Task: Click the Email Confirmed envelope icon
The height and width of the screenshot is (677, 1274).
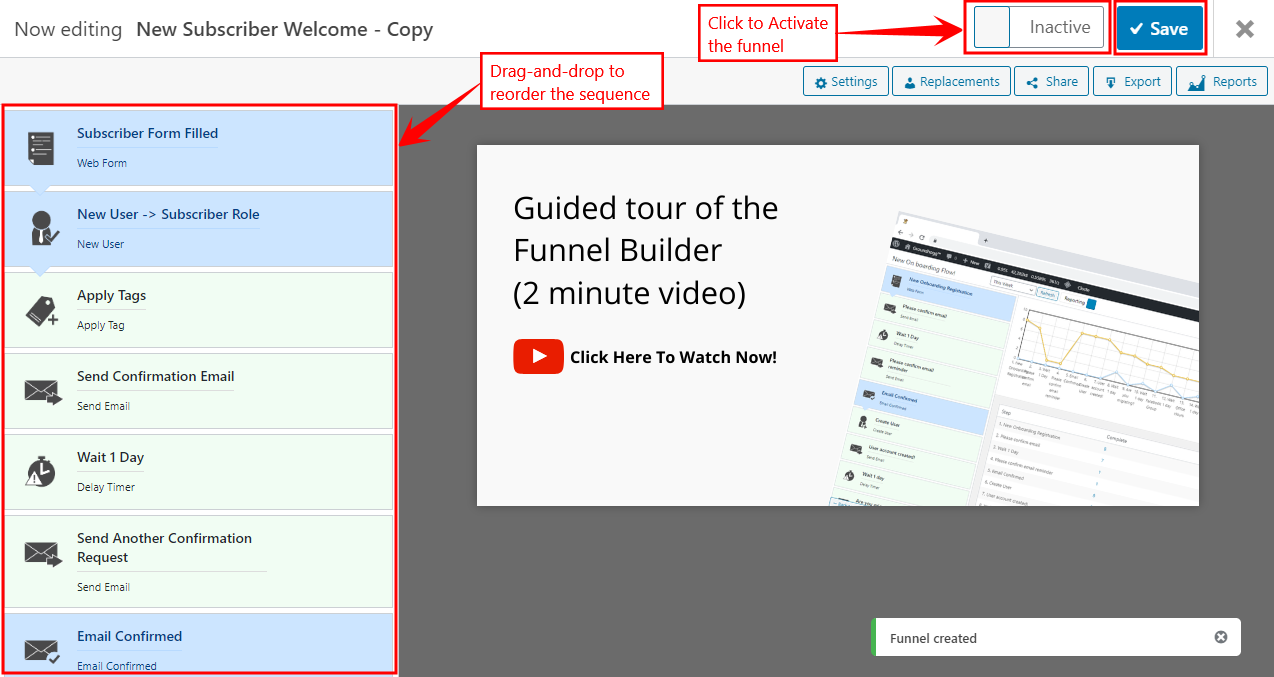Action: 42,651
